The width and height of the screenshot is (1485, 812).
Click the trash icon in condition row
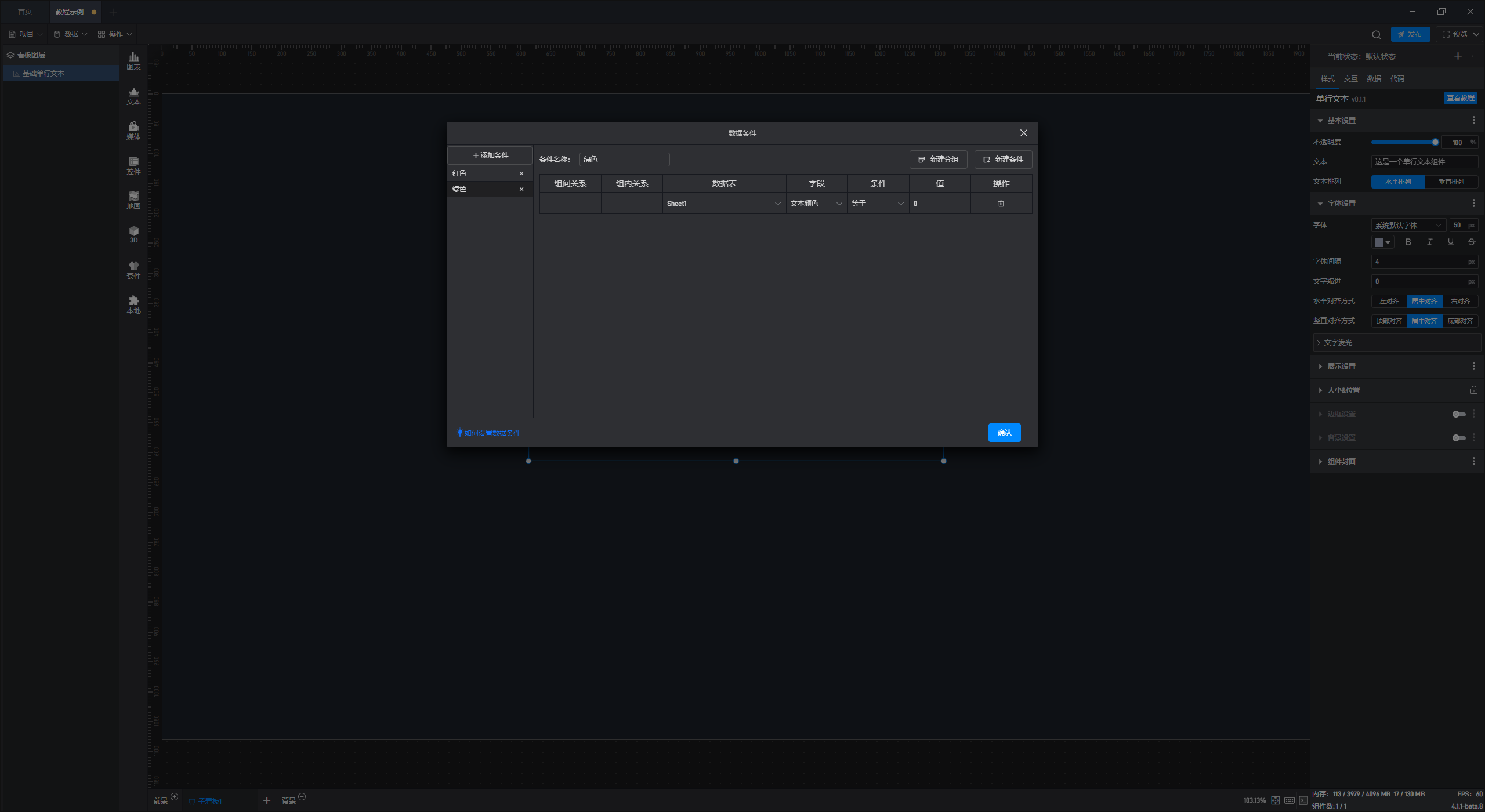coord(1001,204)
